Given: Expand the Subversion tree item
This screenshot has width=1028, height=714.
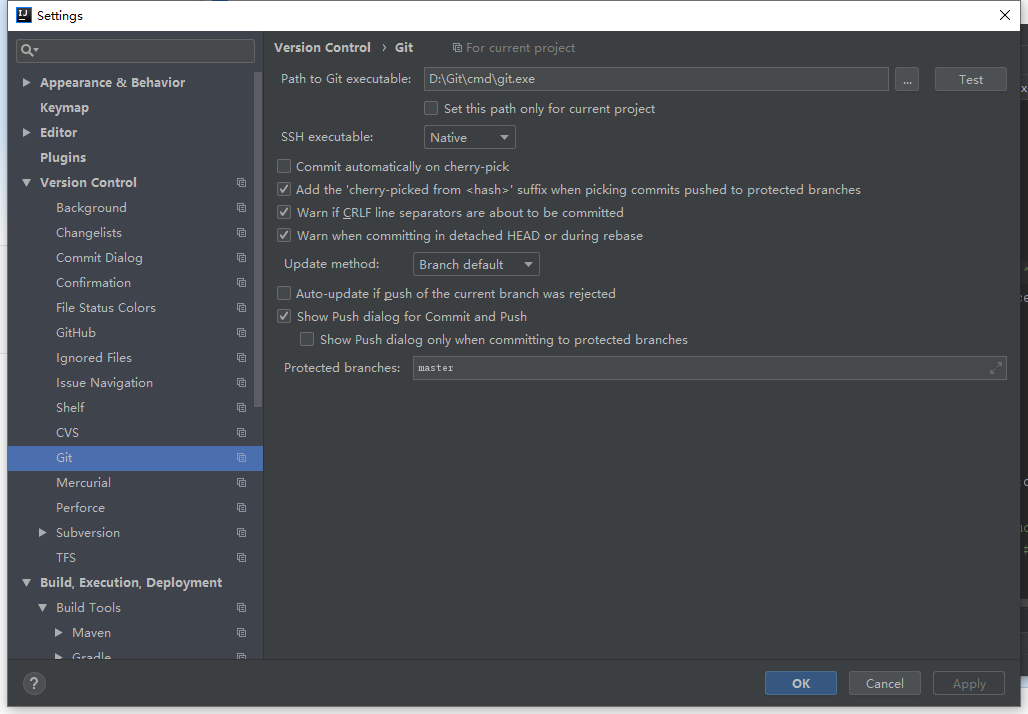Looking at the screenshot, I should click(41, 532).
